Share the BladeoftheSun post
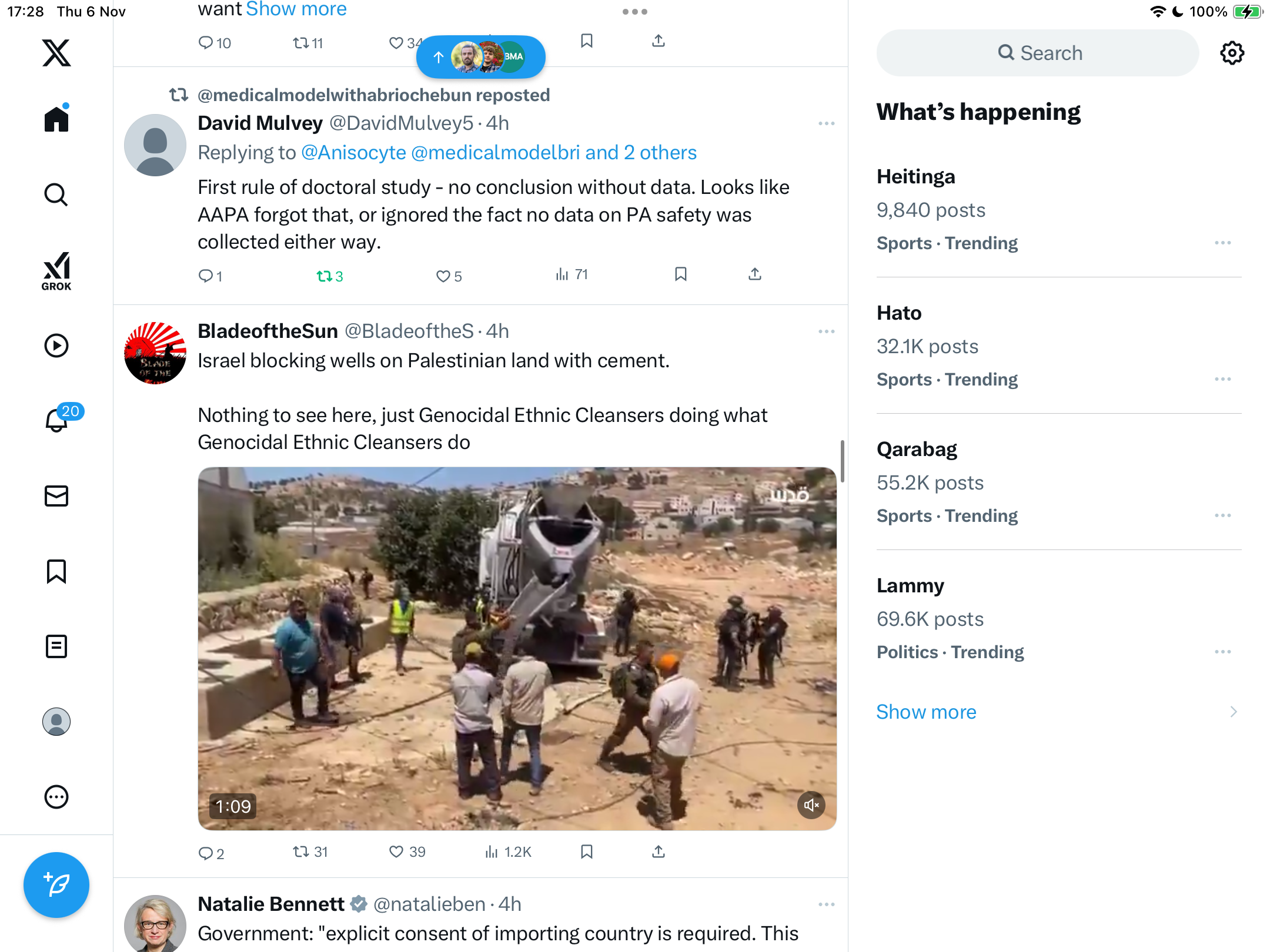1270x952 pixels. [659, 852]
